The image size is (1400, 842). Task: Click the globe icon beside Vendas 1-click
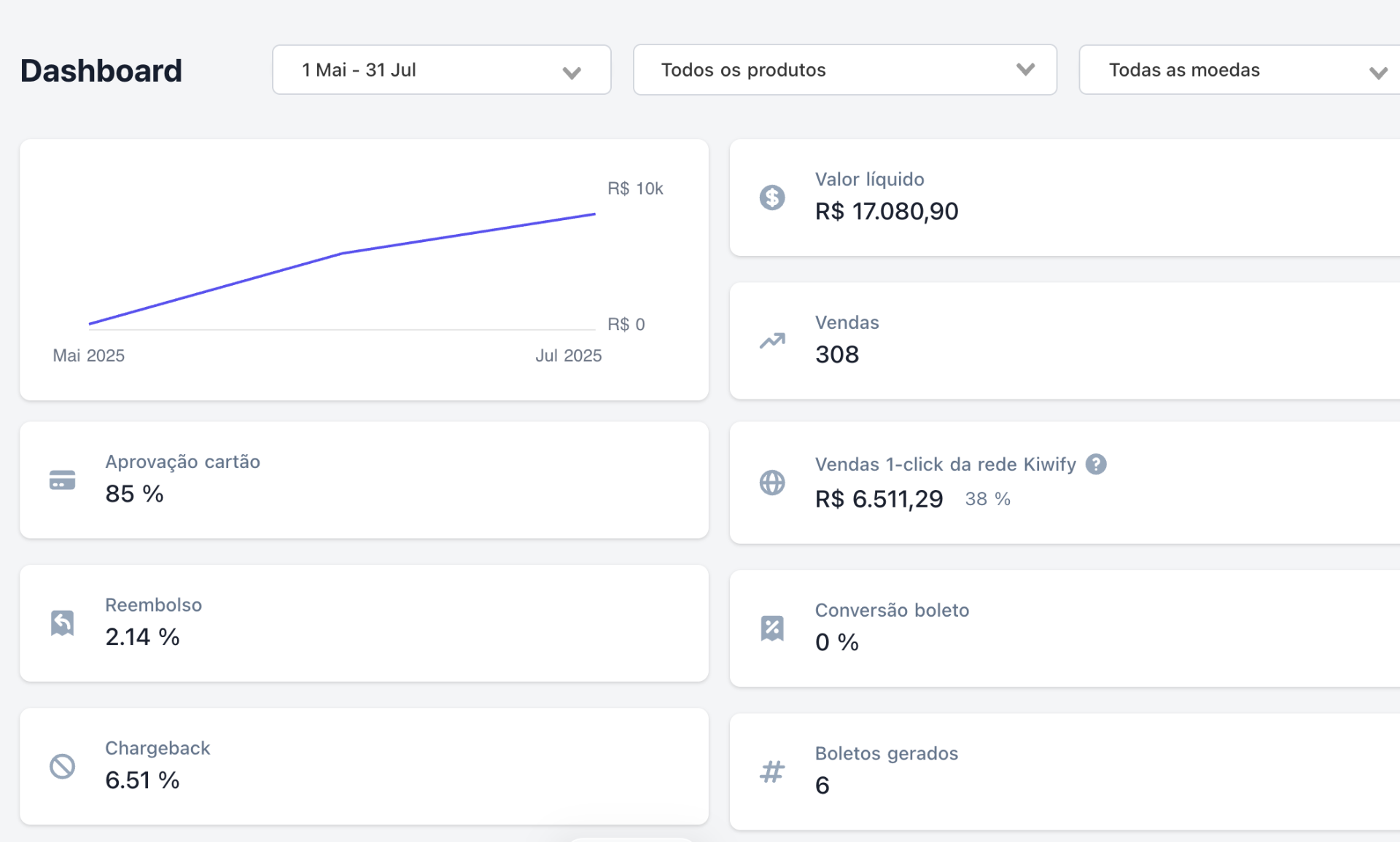(771, 482)
